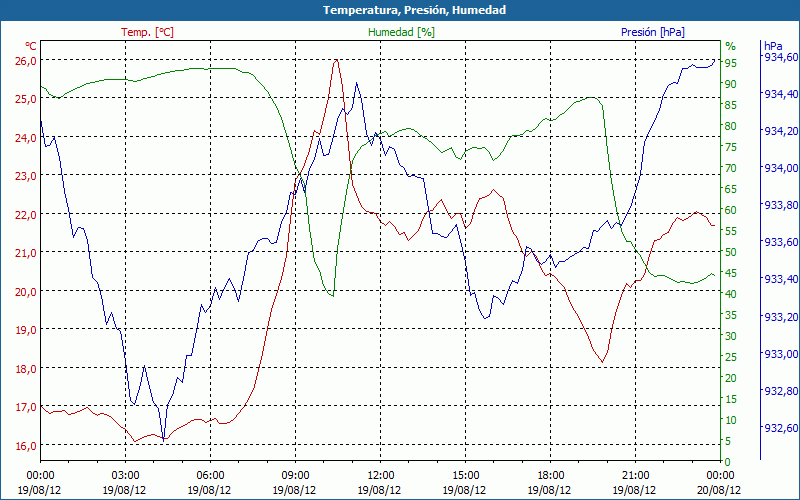
Task: Click the '70' humidity axis value
Action: (730, 168)
